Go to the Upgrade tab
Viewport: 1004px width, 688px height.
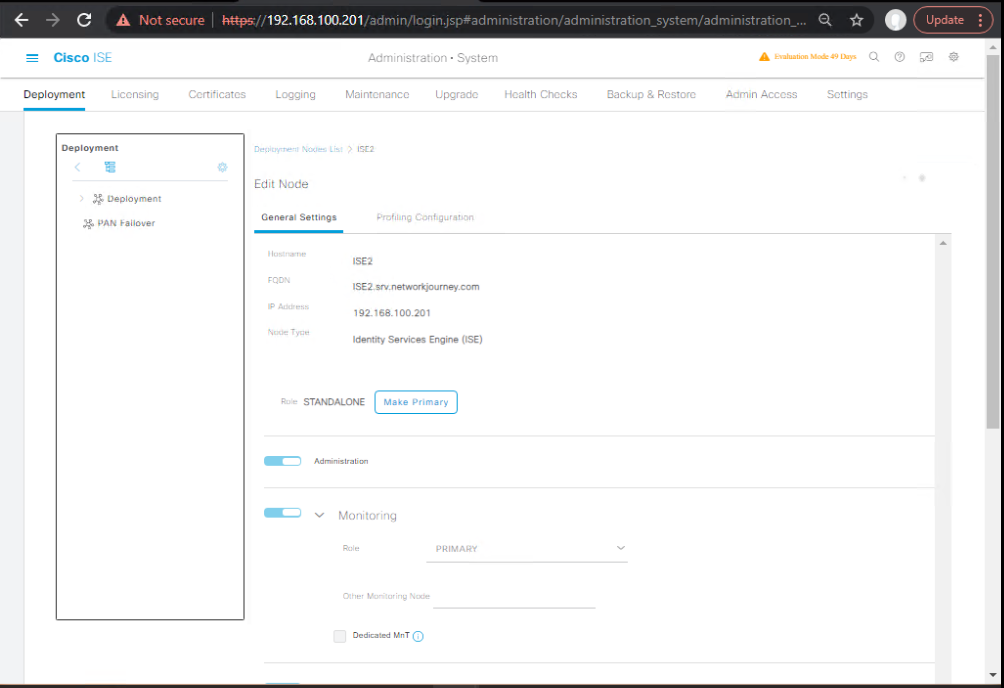coord(457,94)
